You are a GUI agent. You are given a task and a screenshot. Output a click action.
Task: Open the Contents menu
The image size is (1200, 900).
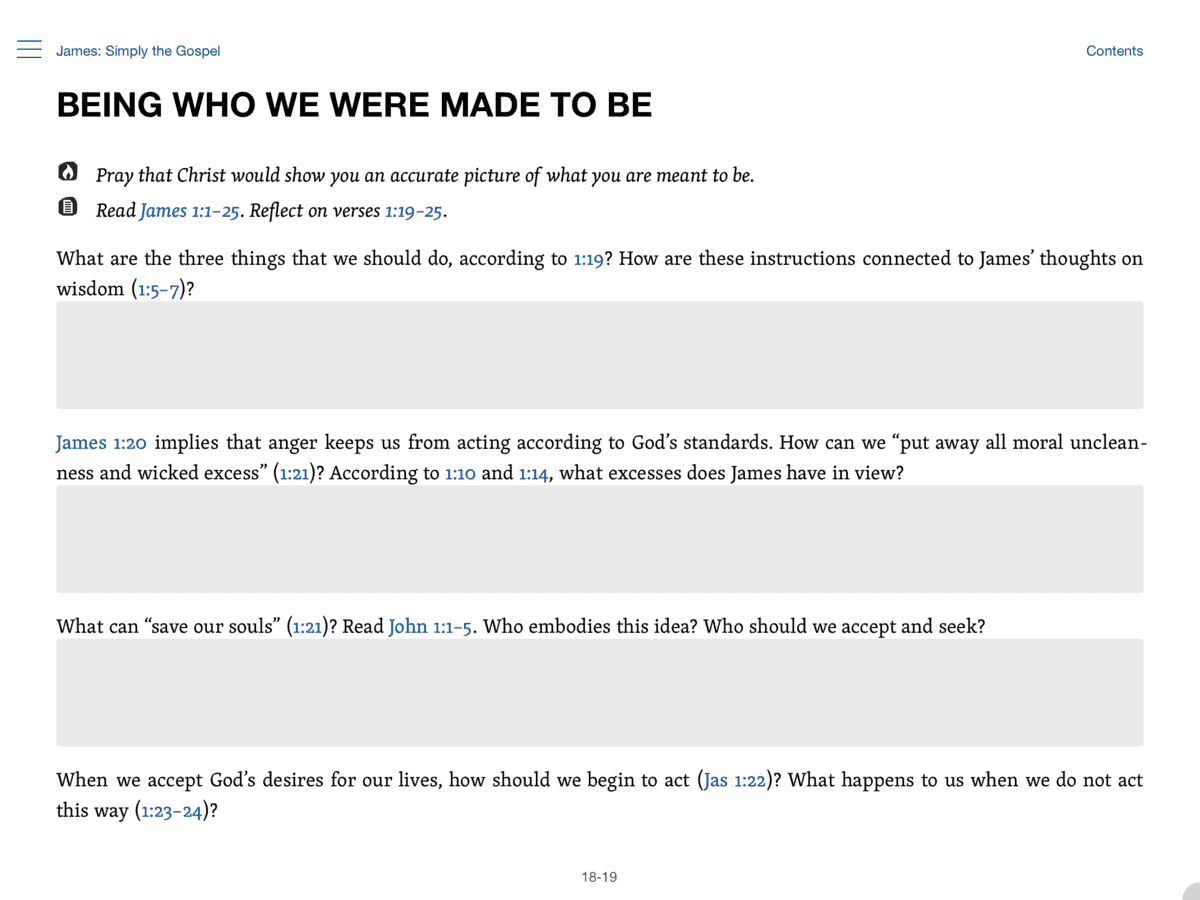[1114, 51]
